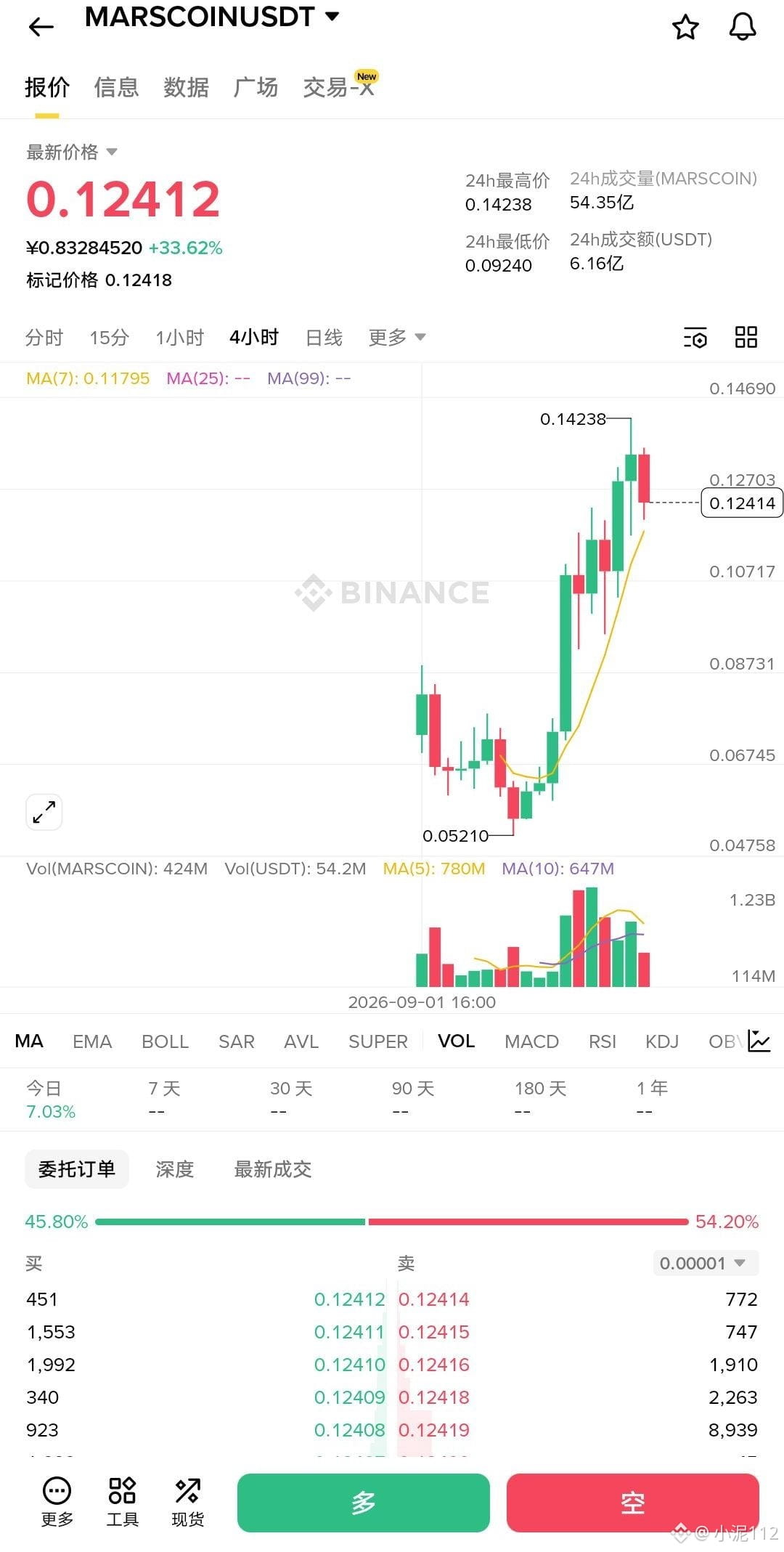784x1552 pixels.
Task: Open the 0.00001 price precision dropdown
Action: (706, 1263)
